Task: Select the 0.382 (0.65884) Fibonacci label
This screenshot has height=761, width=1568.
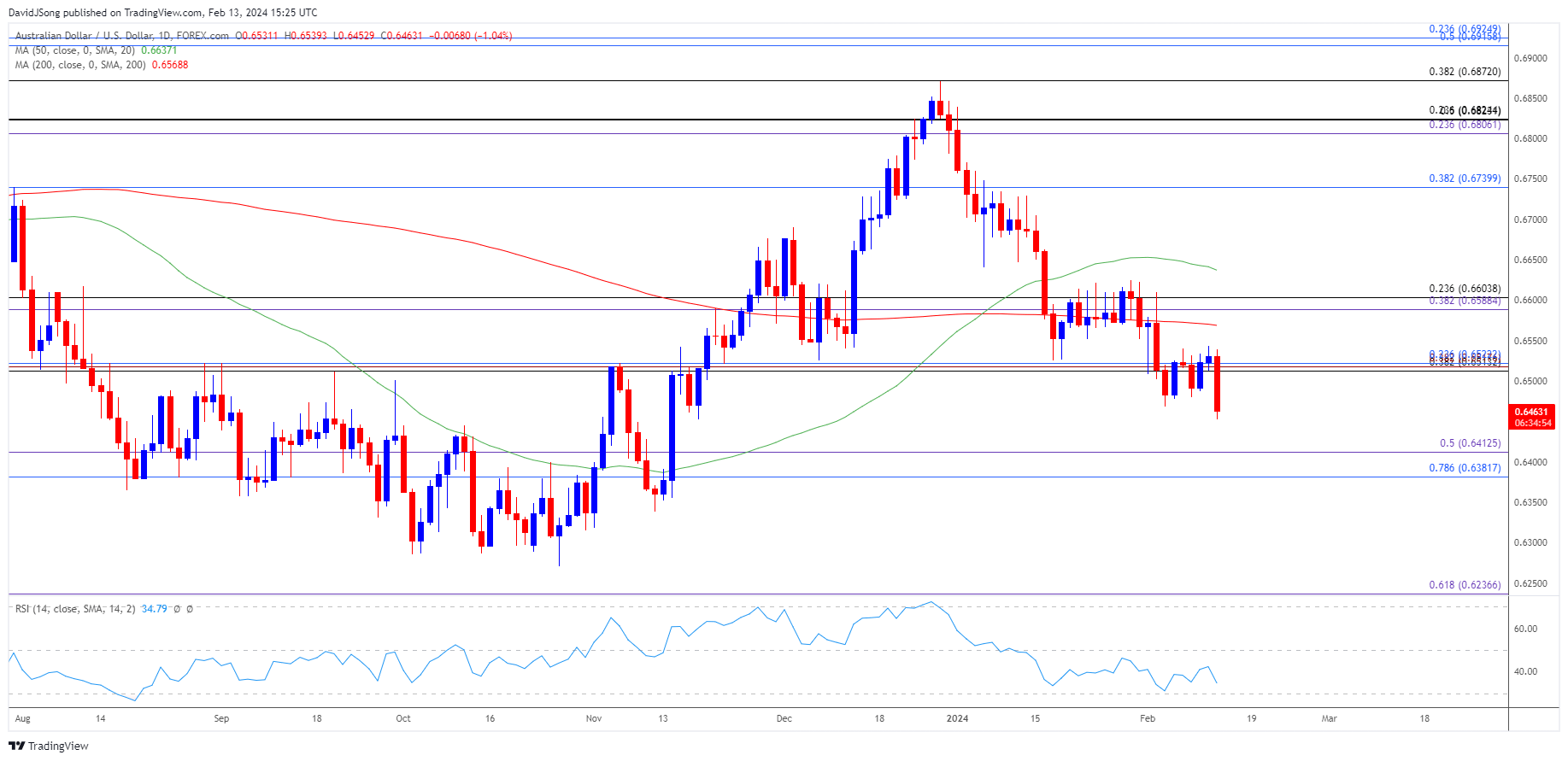Action: tap(1465, 301)
